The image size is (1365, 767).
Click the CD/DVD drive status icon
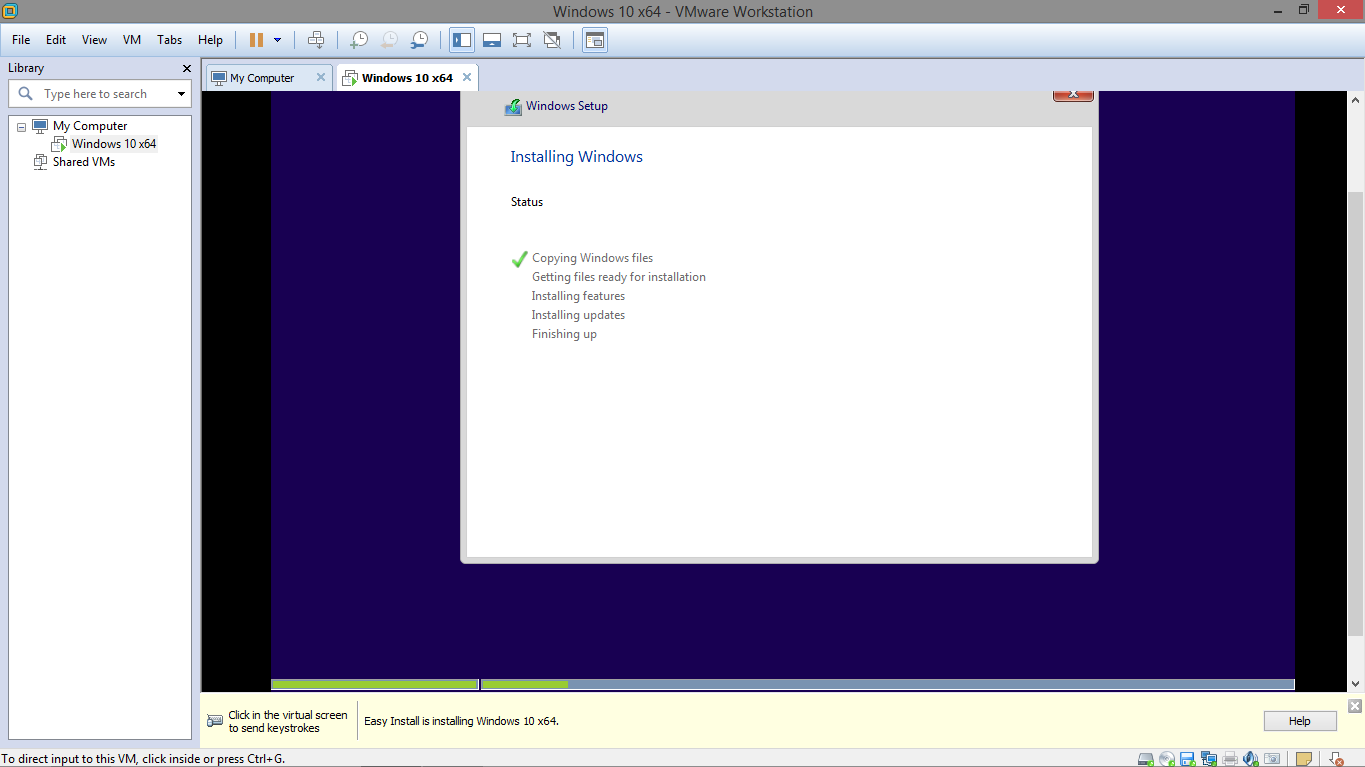1166,759
